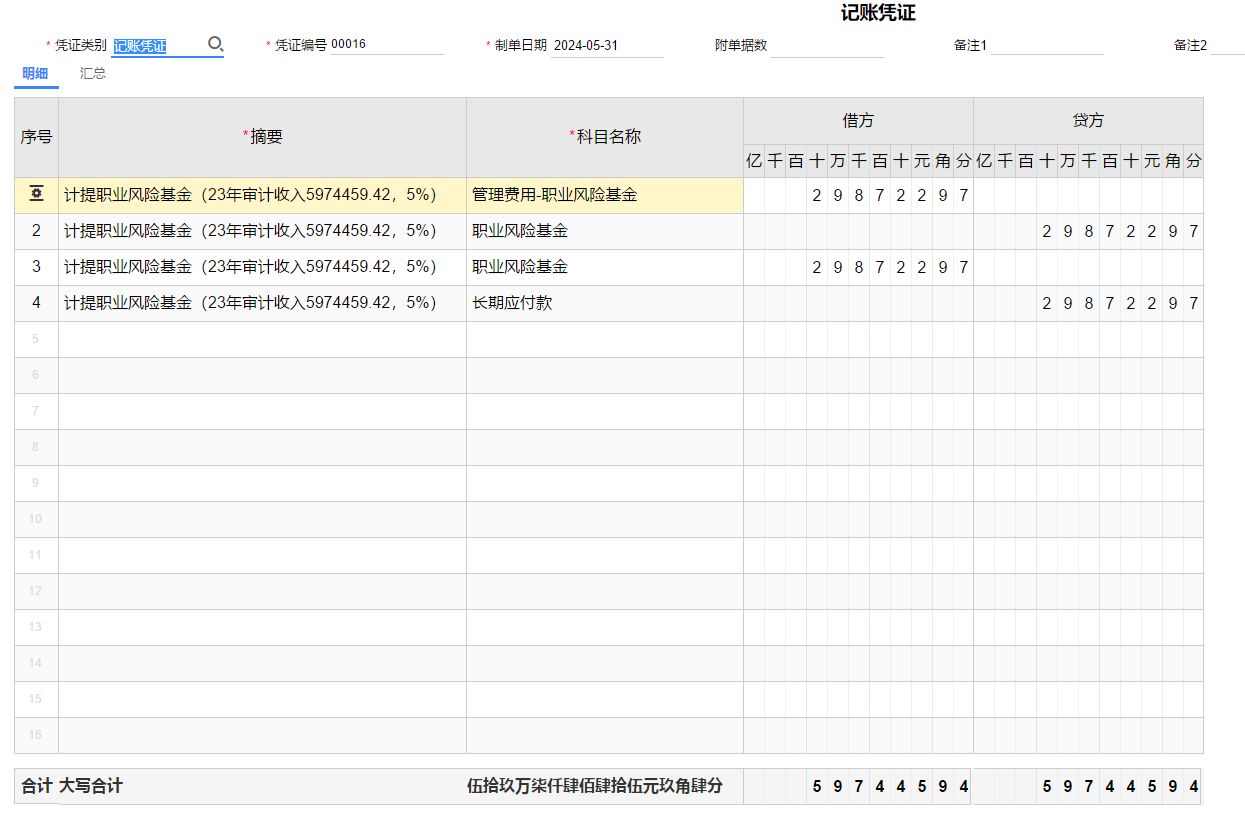Switch to the 汇总 tab

point(93,74)
